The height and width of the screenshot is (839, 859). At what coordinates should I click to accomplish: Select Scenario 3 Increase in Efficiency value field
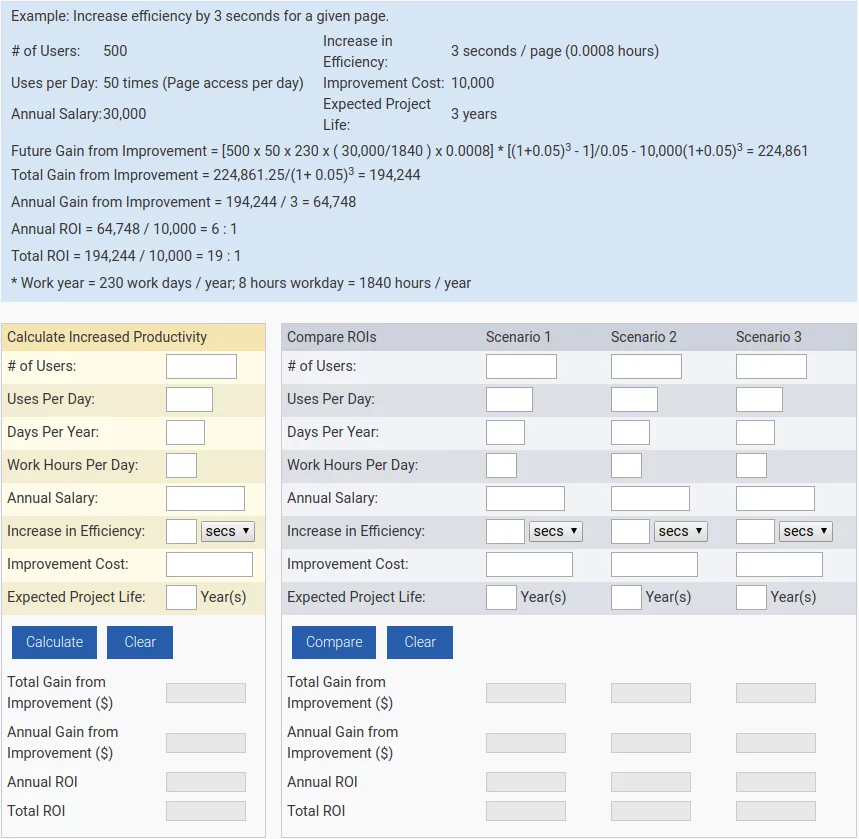(x=755, y=532)
